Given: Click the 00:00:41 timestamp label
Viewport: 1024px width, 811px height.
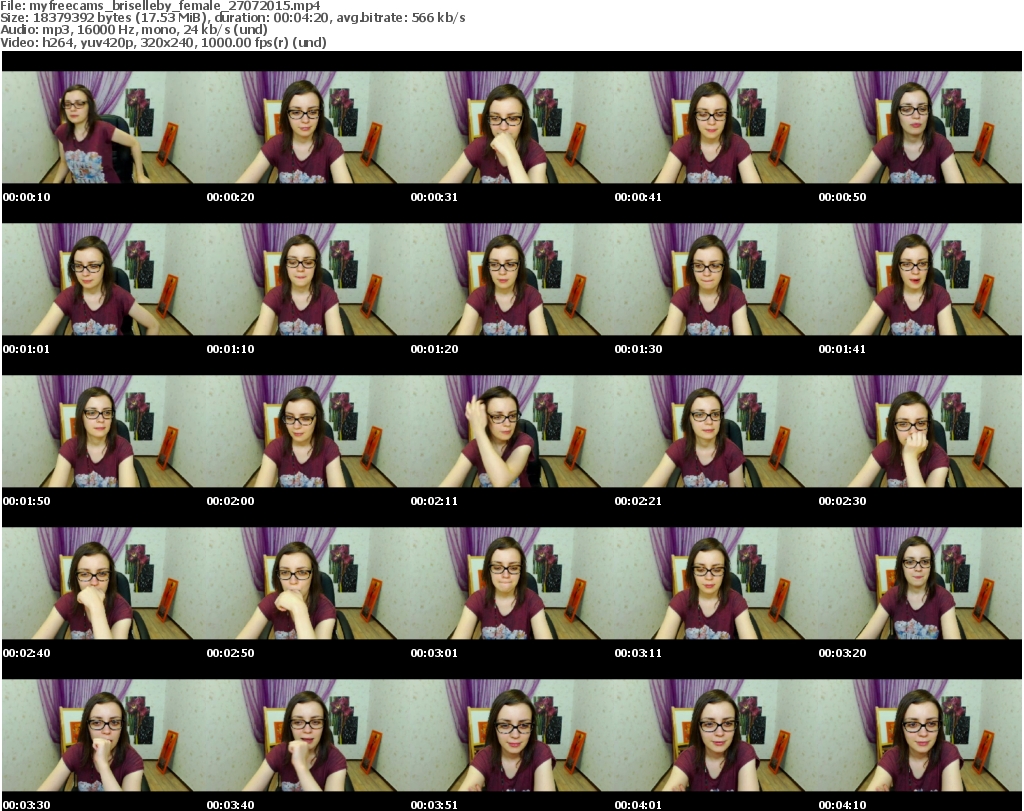Looking at the screenshot, I should [638, 197].
